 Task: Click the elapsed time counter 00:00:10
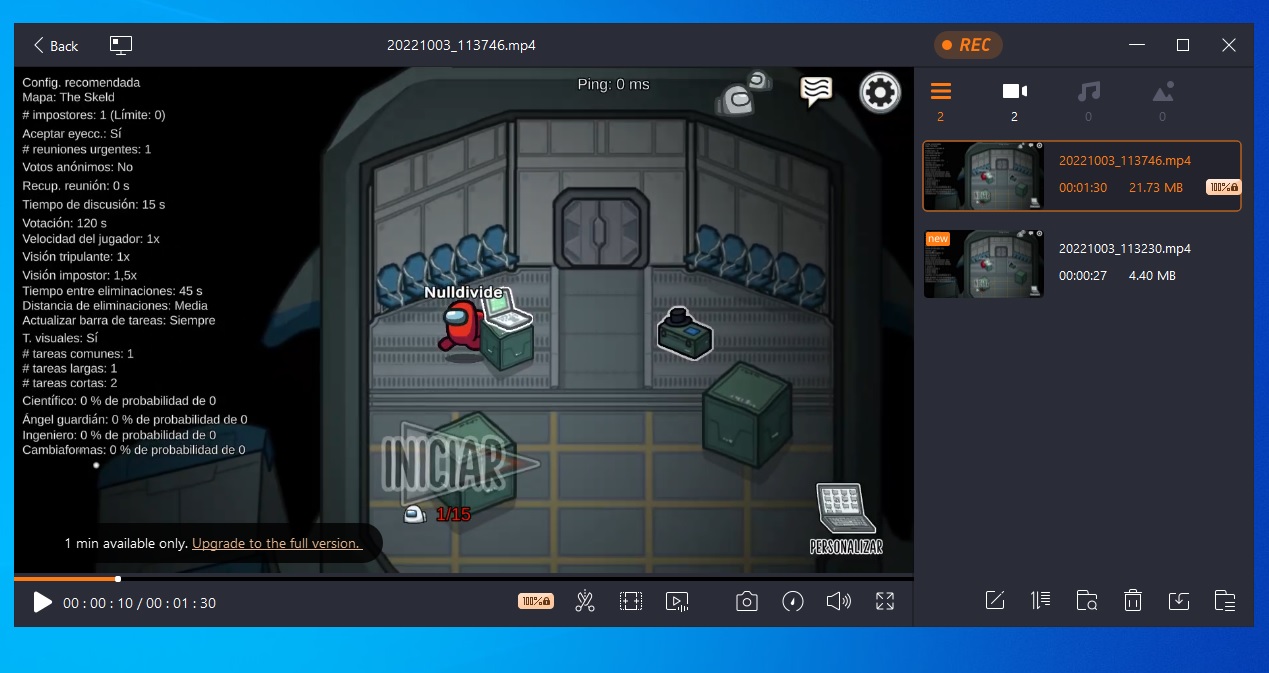[x=97, y=603]
